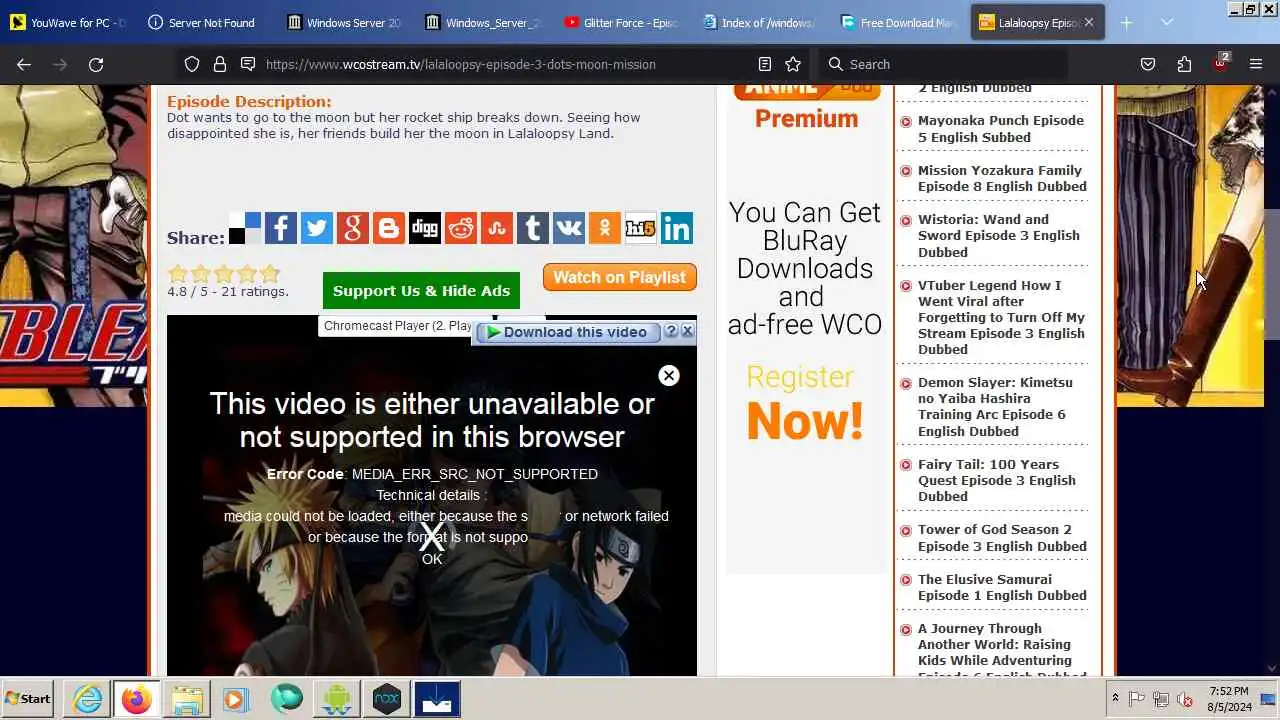Reload the current page
The height and width of the screenshot is (720, 1280).
[96, 64]
